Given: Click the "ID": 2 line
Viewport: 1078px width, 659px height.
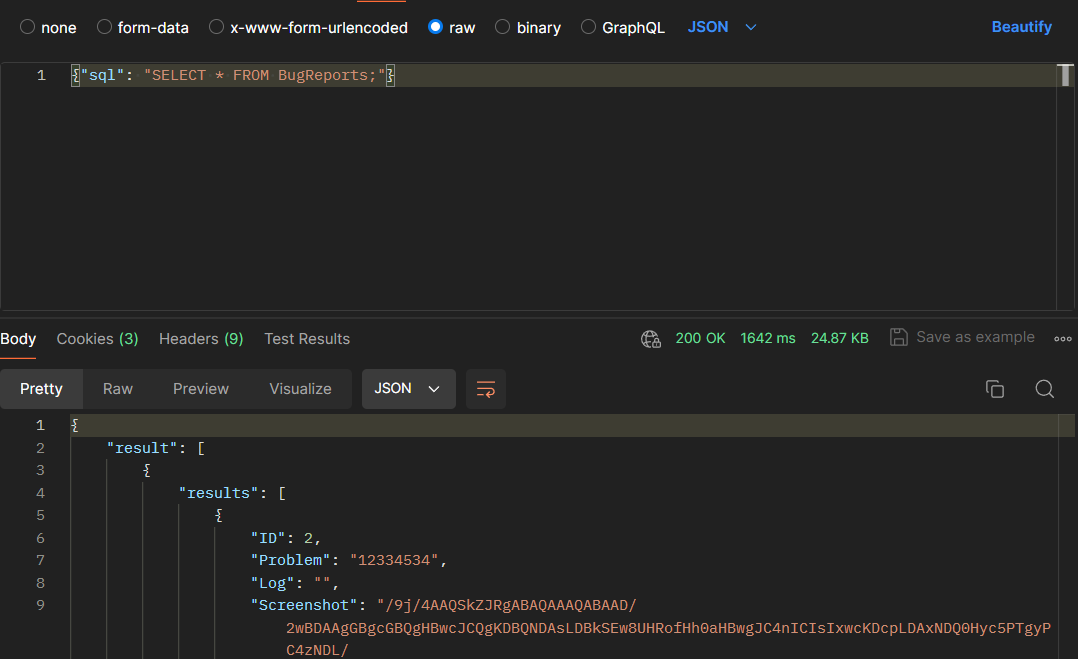Looking at the screenshot, I should 285,538.
